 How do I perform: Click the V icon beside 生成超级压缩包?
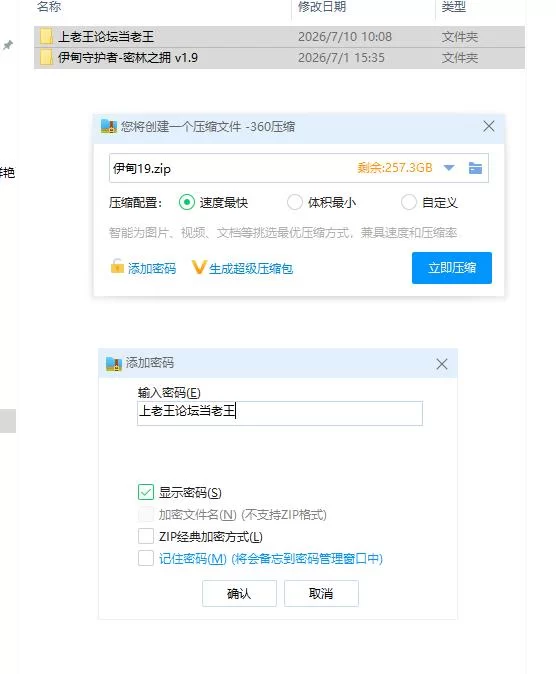click(199, 267)
